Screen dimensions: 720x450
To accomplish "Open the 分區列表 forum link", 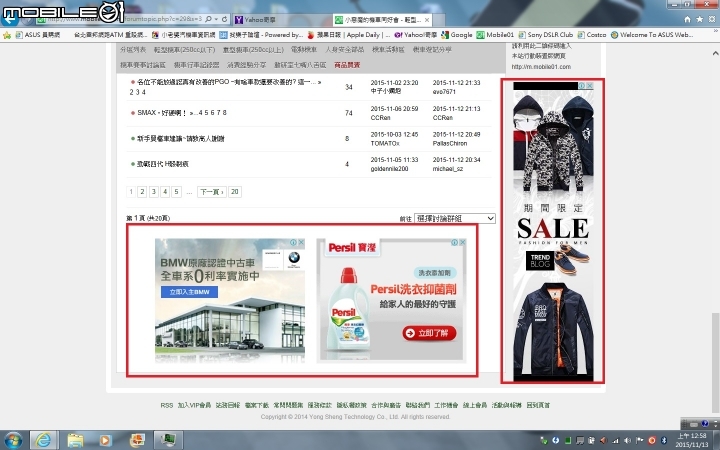I will point(133,50).
